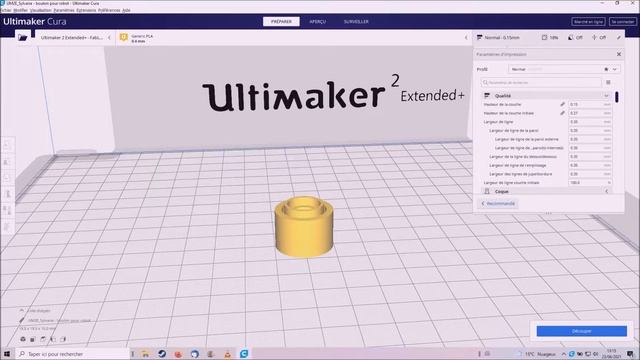Click the Découper slice button
The image size is (640, 360).
pos(582,331)
